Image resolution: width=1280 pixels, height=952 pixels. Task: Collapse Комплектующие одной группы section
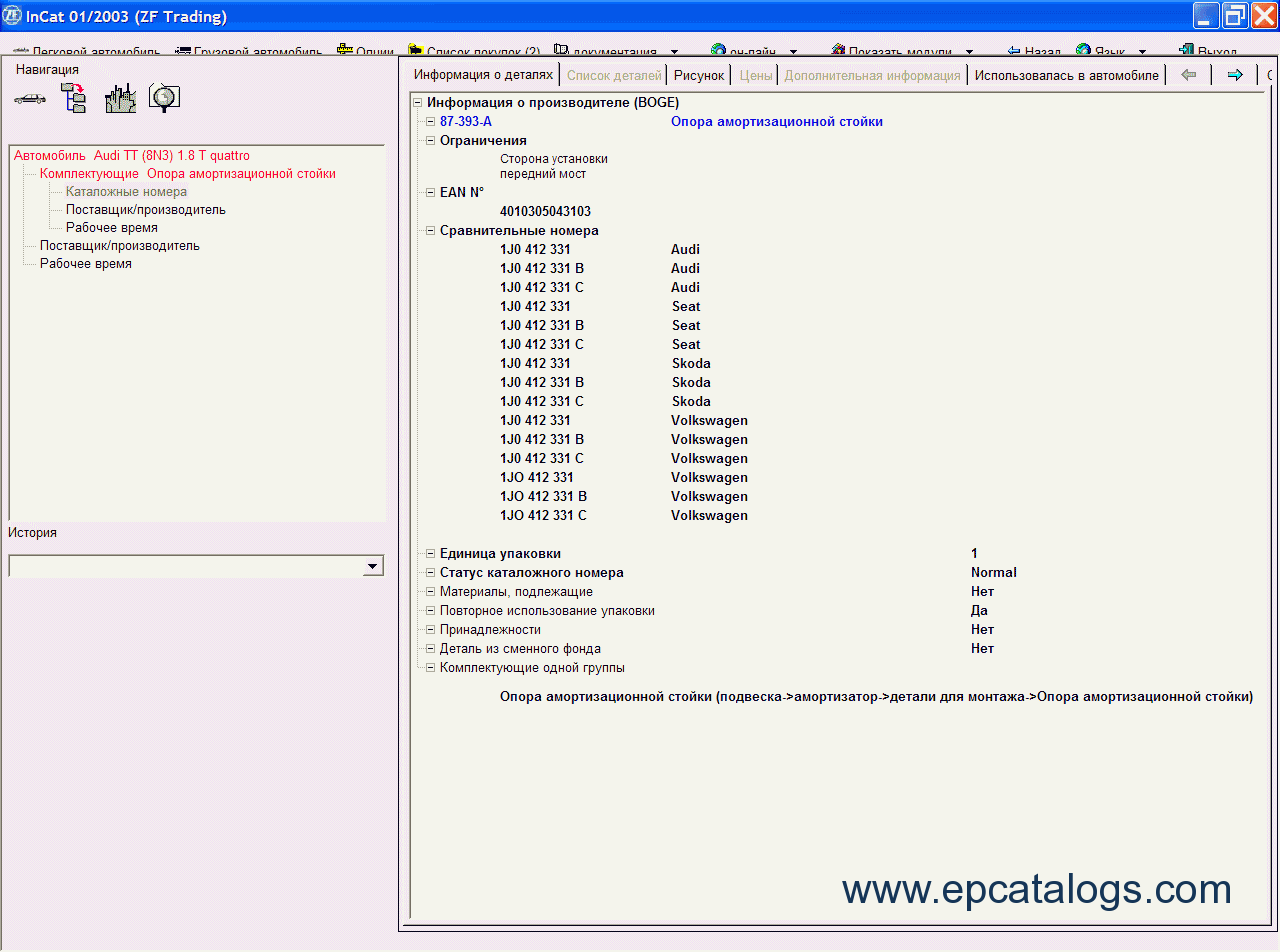click(x=430, y=667)
